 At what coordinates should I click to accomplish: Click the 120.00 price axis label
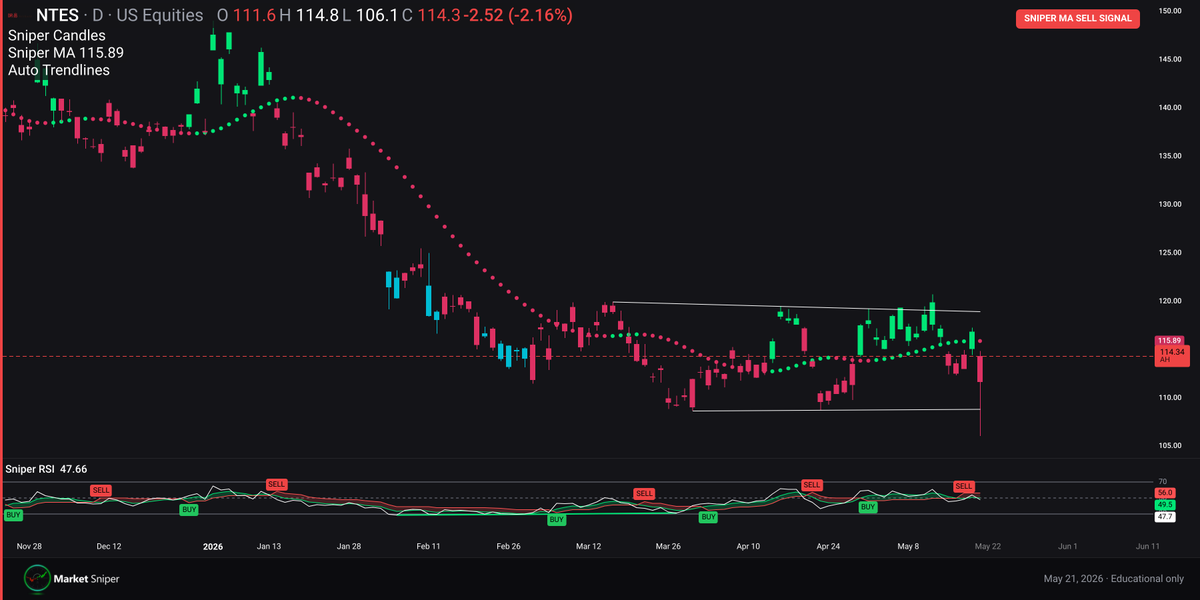[1172, 301]
